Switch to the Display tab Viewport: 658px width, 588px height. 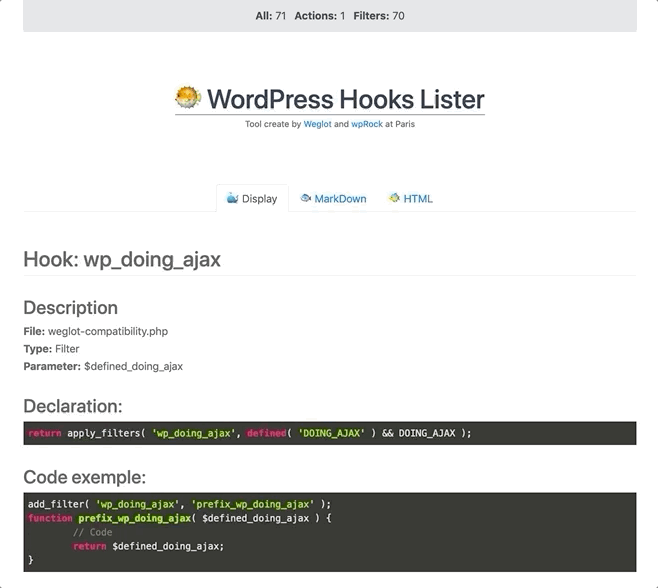pos(252,199)
